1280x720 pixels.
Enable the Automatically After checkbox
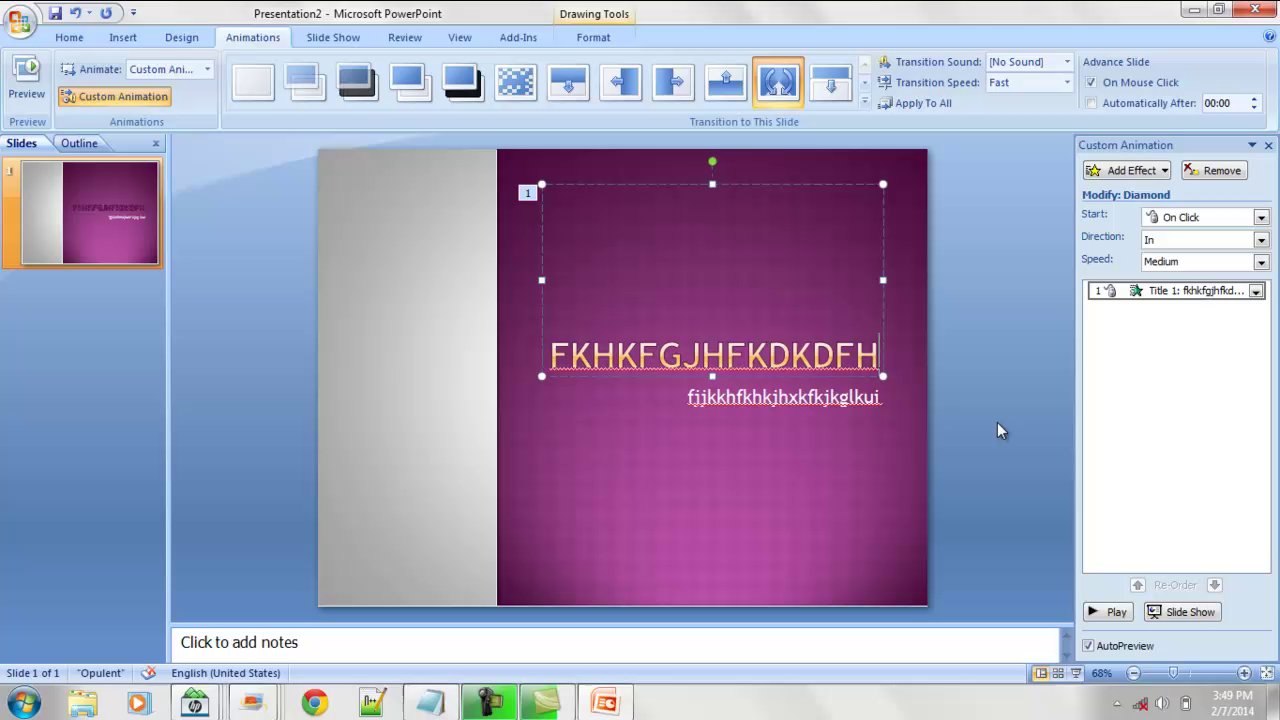click(1091, 103)
